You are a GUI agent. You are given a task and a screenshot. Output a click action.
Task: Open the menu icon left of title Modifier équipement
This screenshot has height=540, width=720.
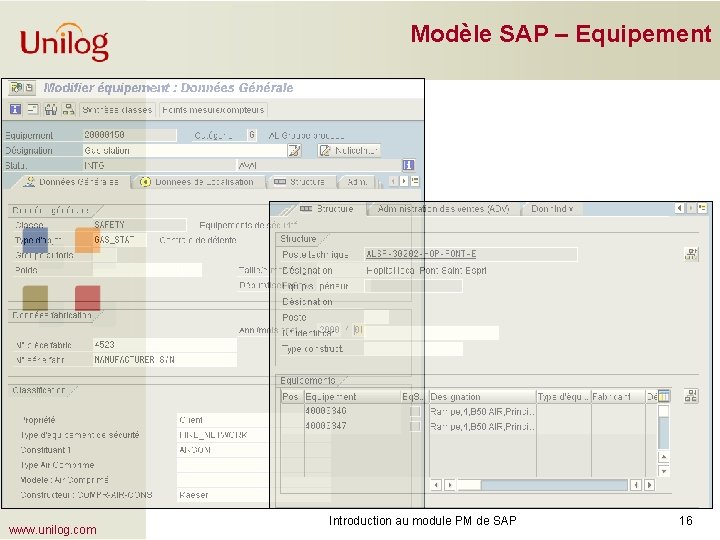point(17,87)
